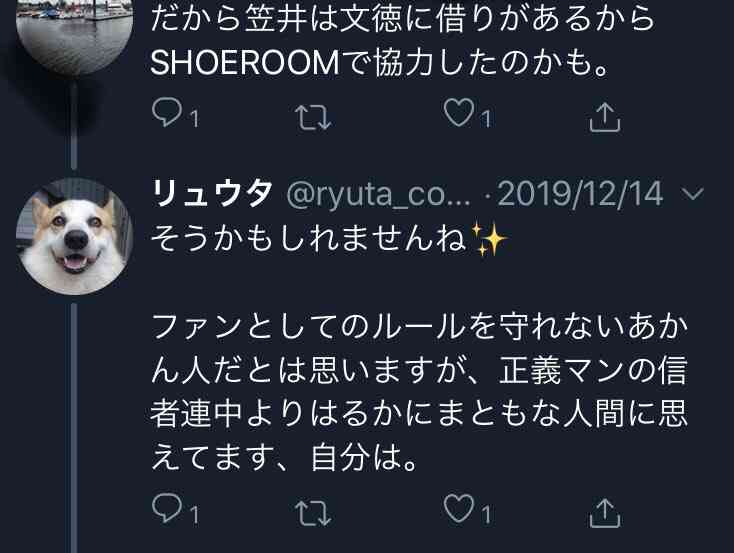Retweet the SHOEROOM tweet

(x=313, y=116)
